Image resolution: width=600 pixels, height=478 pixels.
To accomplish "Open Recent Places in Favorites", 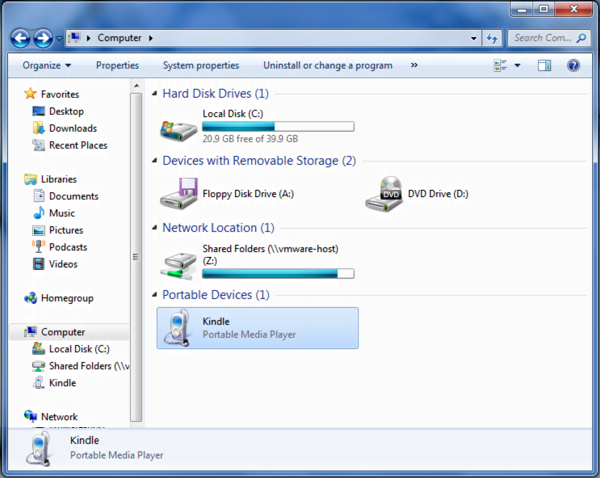I will [x=78, y=145].
